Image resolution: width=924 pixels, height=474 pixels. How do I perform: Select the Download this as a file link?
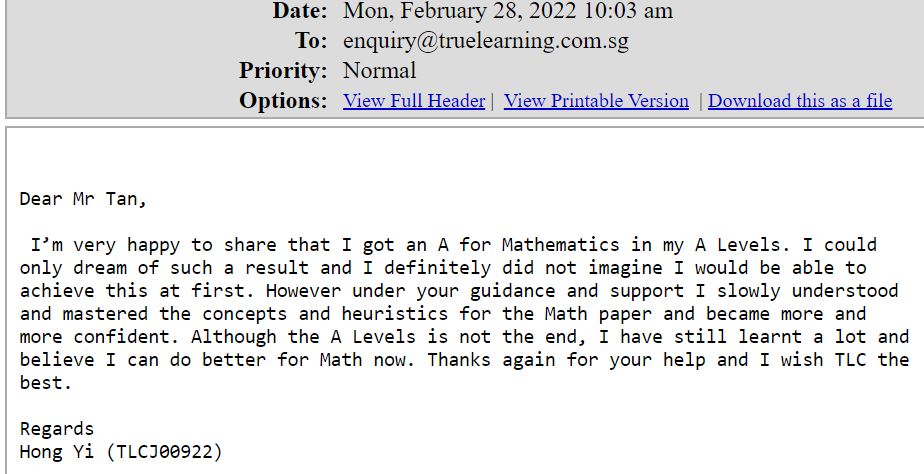(800, 101)
